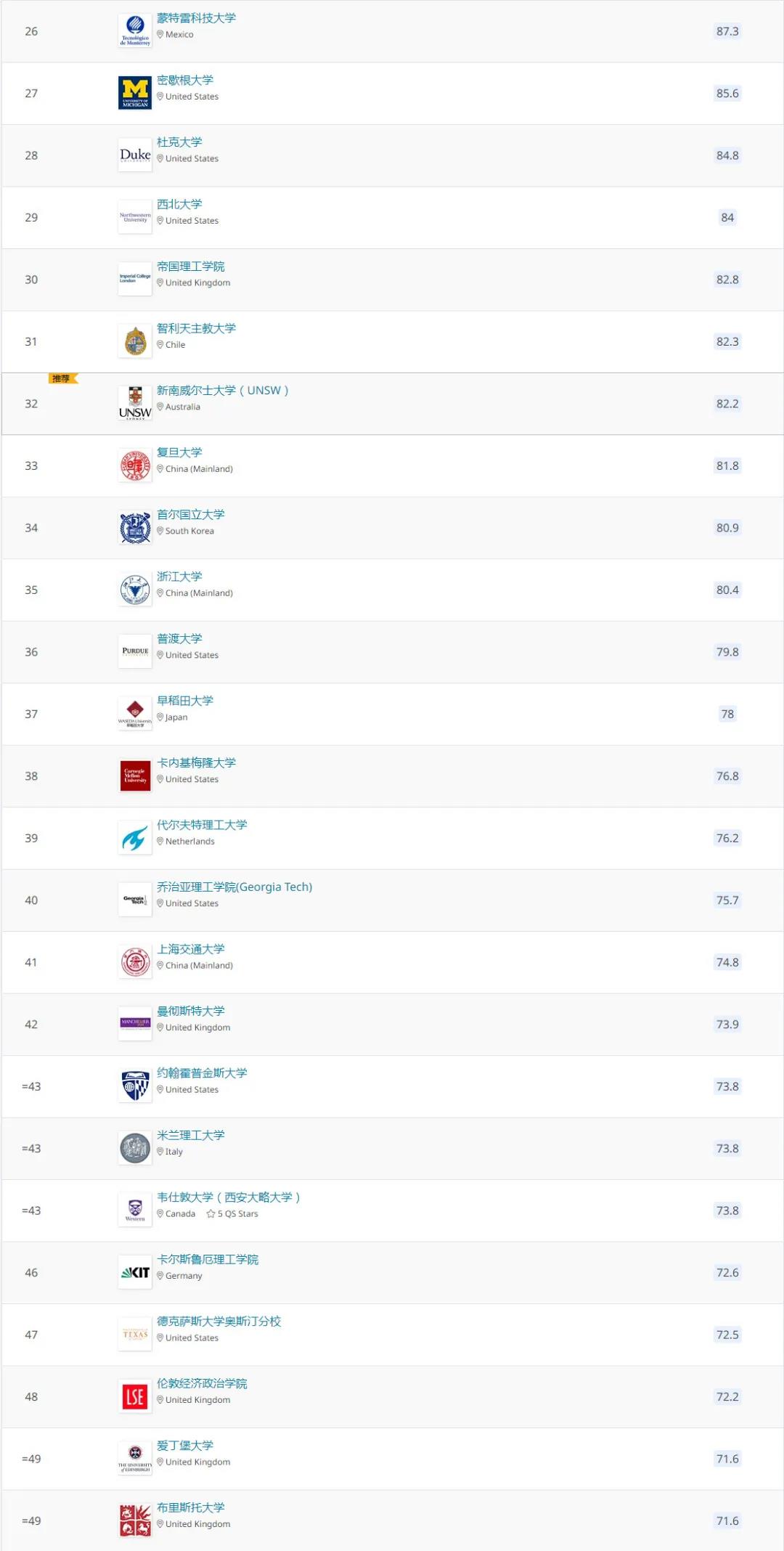This screenshot has height=1551, width=784.
Task: Open the 复旦大学 link
Action: click(179, 452)
